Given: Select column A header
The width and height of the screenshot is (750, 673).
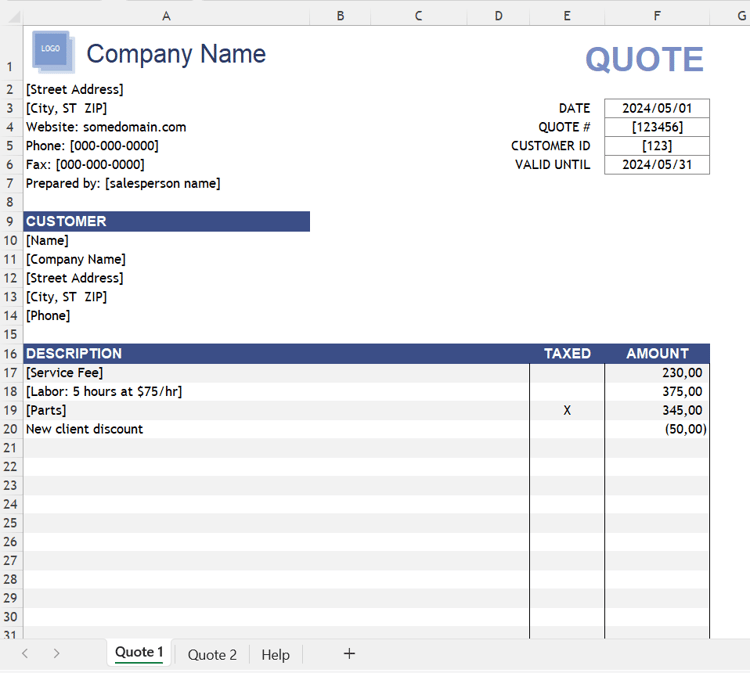Looking at the screenshot, I should (166, 16).
